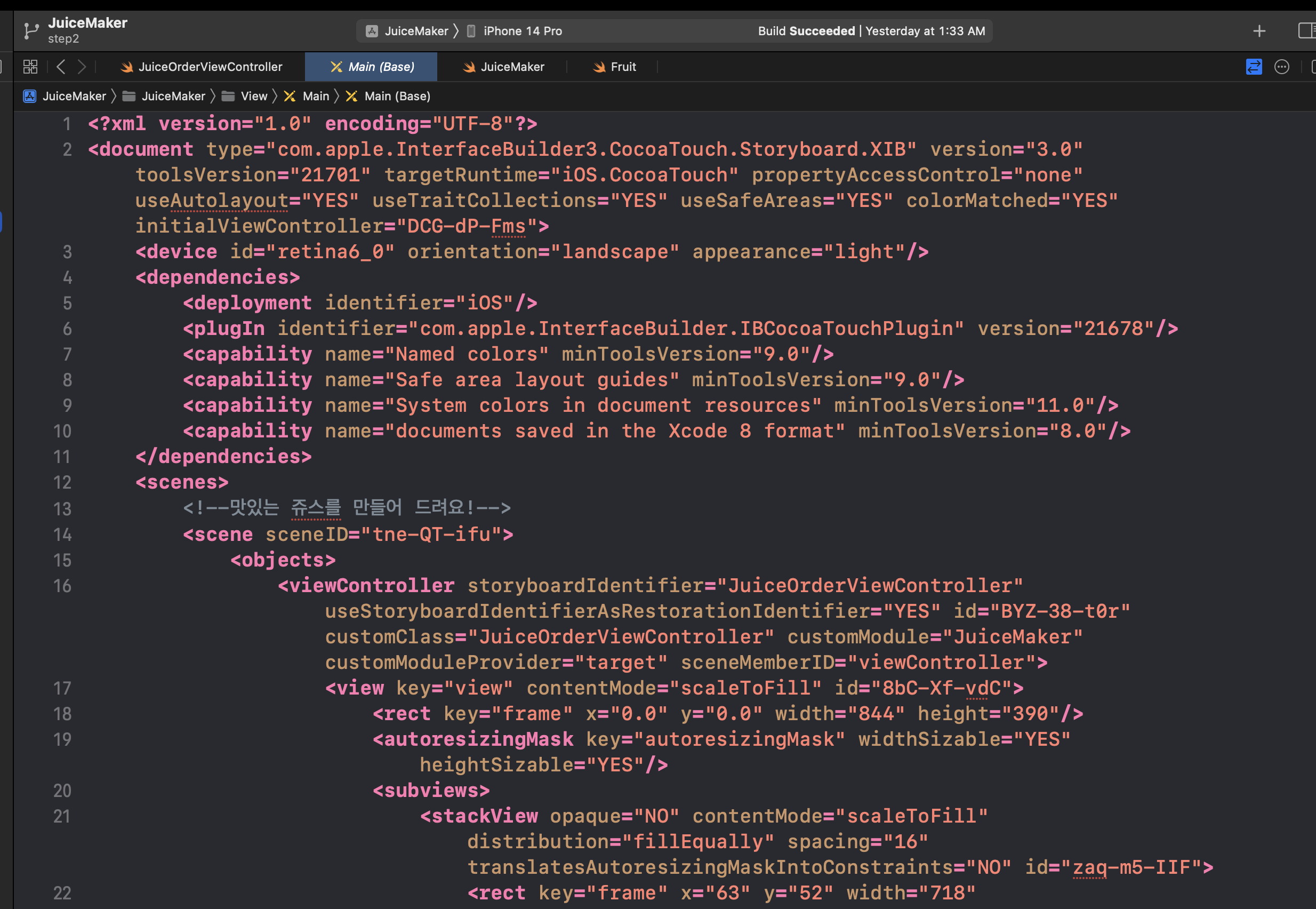Open the related items grid menu
This screenshot has height=909, width=1316.
click(x=30, y=67)
